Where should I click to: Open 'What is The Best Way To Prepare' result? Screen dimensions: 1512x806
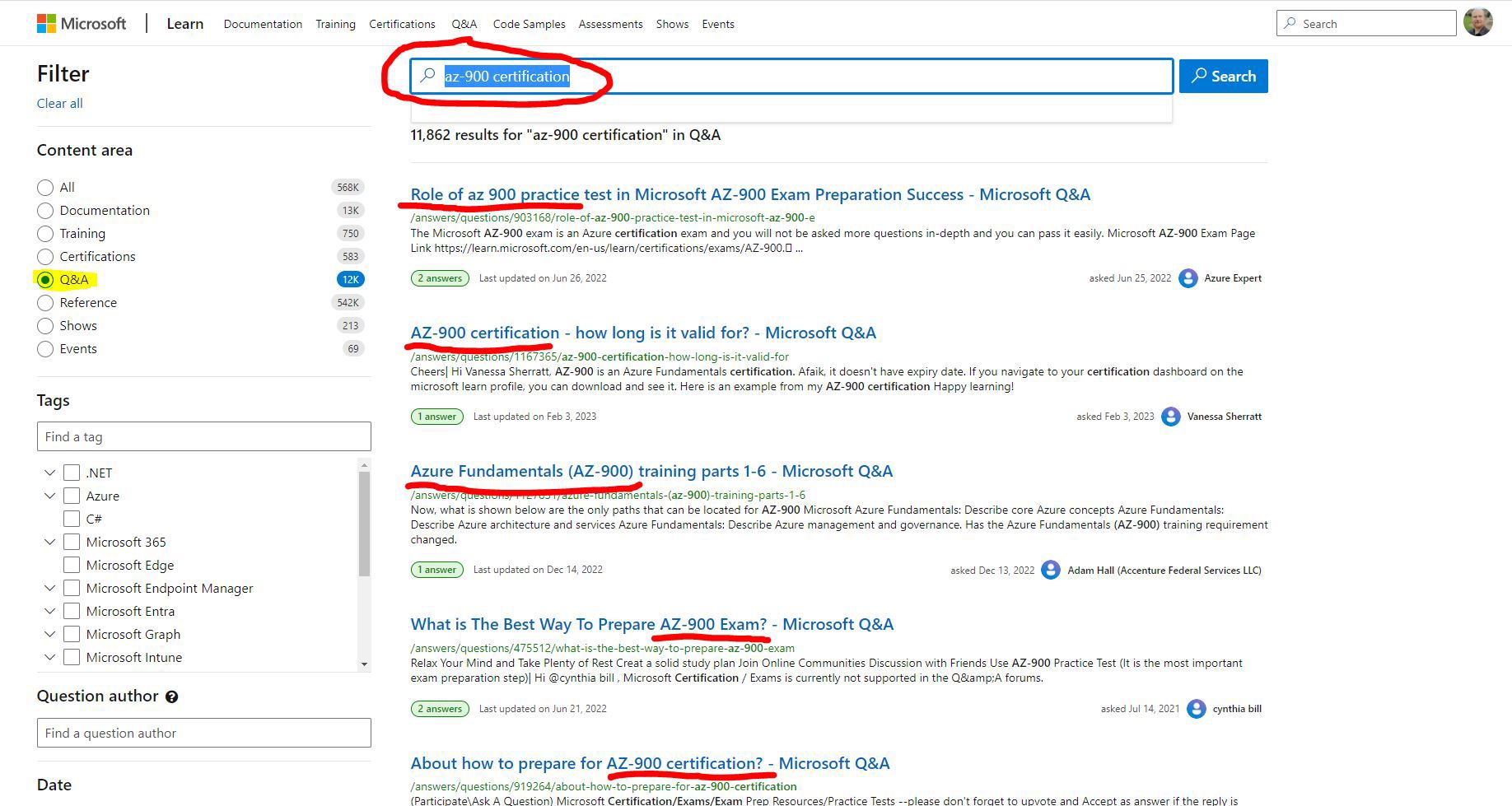click(x=651, y=624)
